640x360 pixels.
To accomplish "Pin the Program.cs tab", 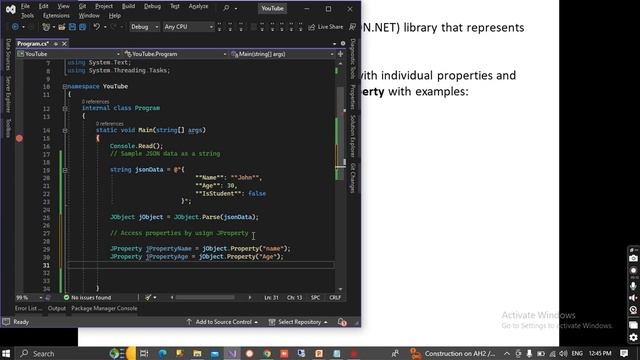I will pyautogui.click(x=56, y=44).
